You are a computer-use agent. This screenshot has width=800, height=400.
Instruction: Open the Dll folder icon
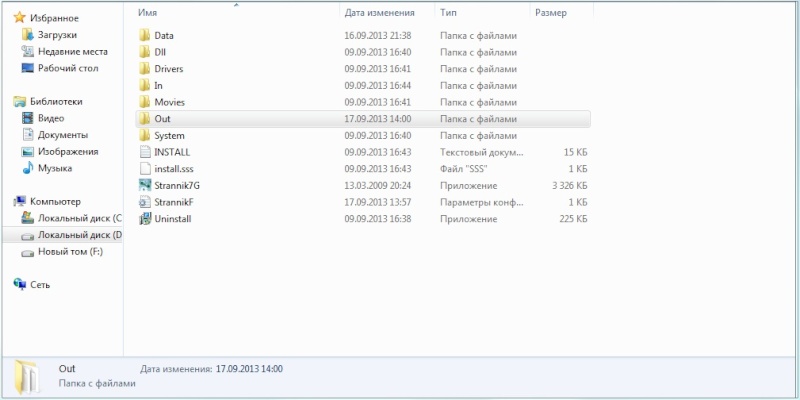[x=145, y=52]
